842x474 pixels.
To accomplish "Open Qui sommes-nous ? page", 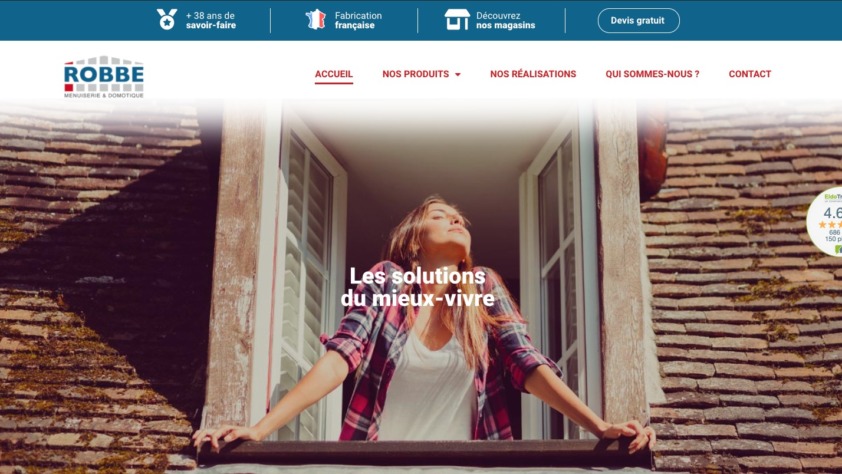I will [x=652, y=74].
